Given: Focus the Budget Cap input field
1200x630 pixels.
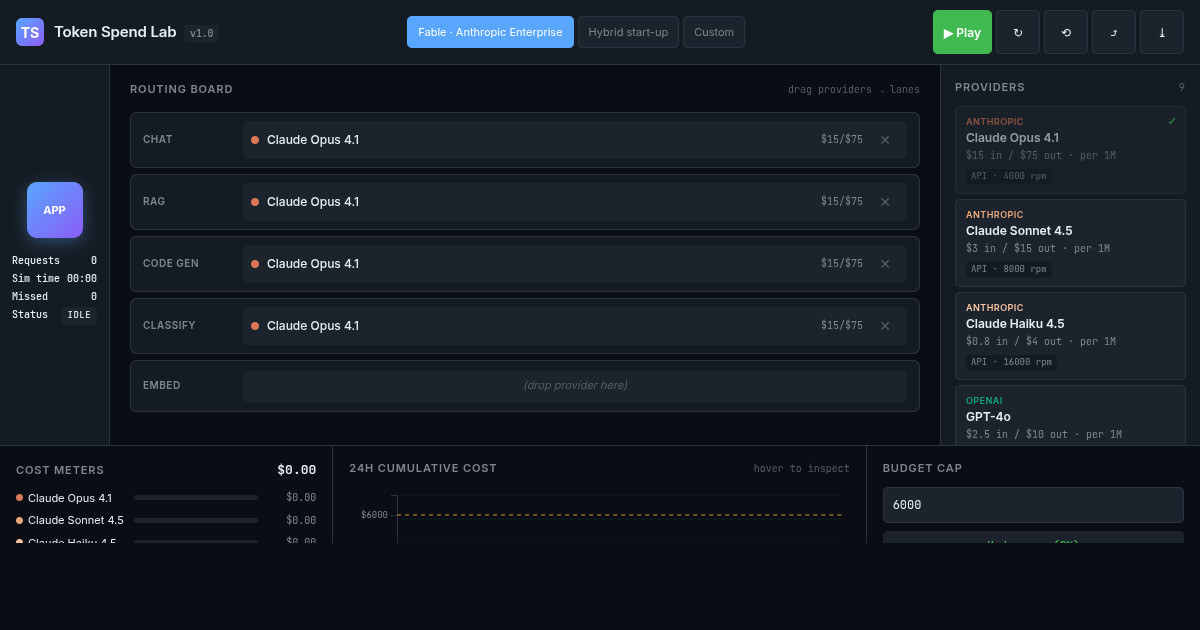Looking at the screenshot, I should (1033, 505).
